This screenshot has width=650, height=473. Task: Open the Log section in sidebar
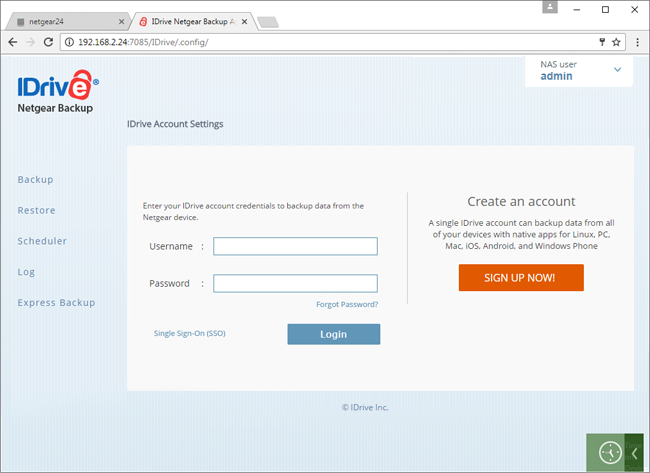click(26, 272)
